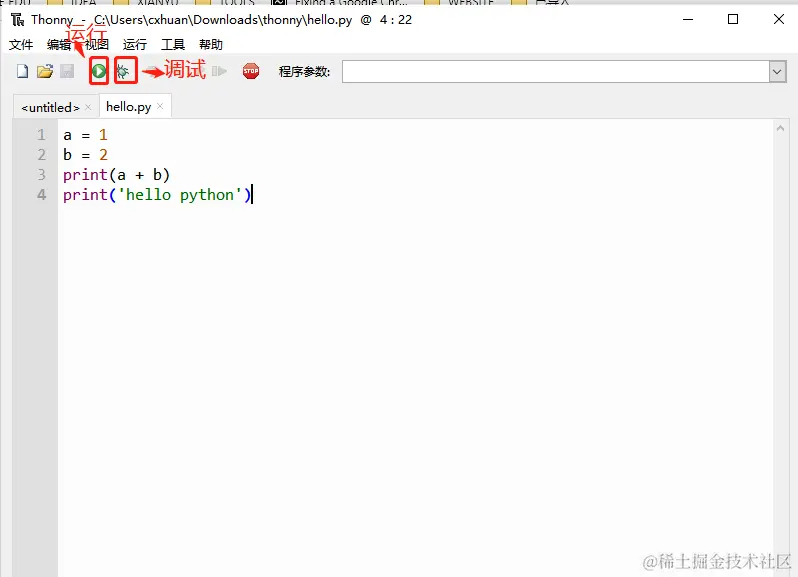798x577 pixels.
Task: Open a file using folder icon
Action: click(45, 71)
